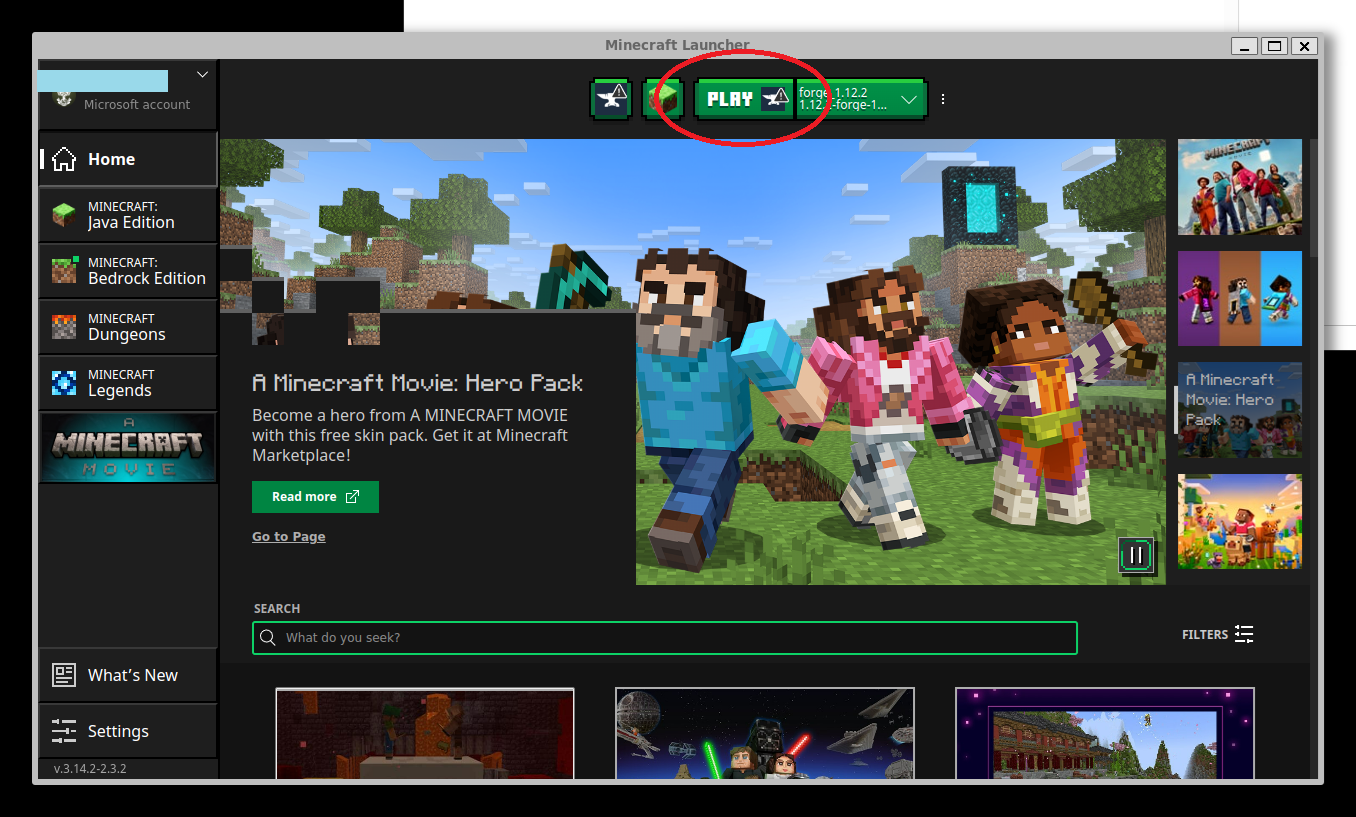
Task: Click the search magnifier icon
Action: (x=268, y=638)
